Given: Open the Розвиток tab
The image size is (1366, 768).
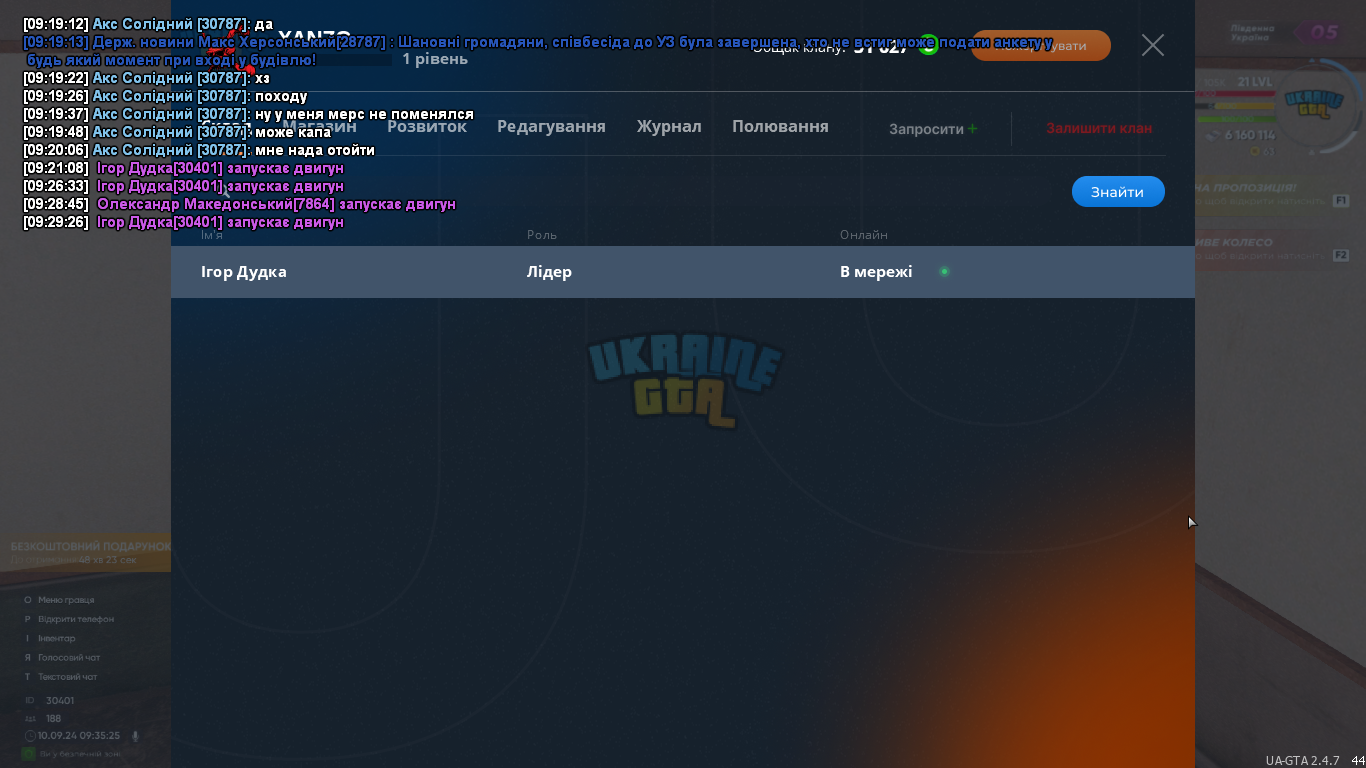Looking at the screenshot, I should 427,126.
